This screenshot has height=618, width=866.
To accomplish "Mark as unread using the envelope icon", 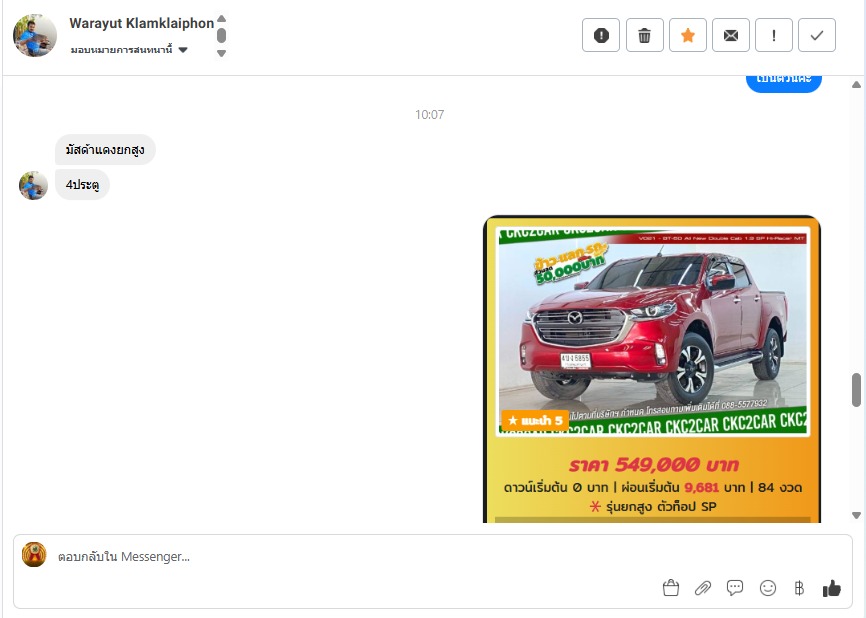I will 731,35.
